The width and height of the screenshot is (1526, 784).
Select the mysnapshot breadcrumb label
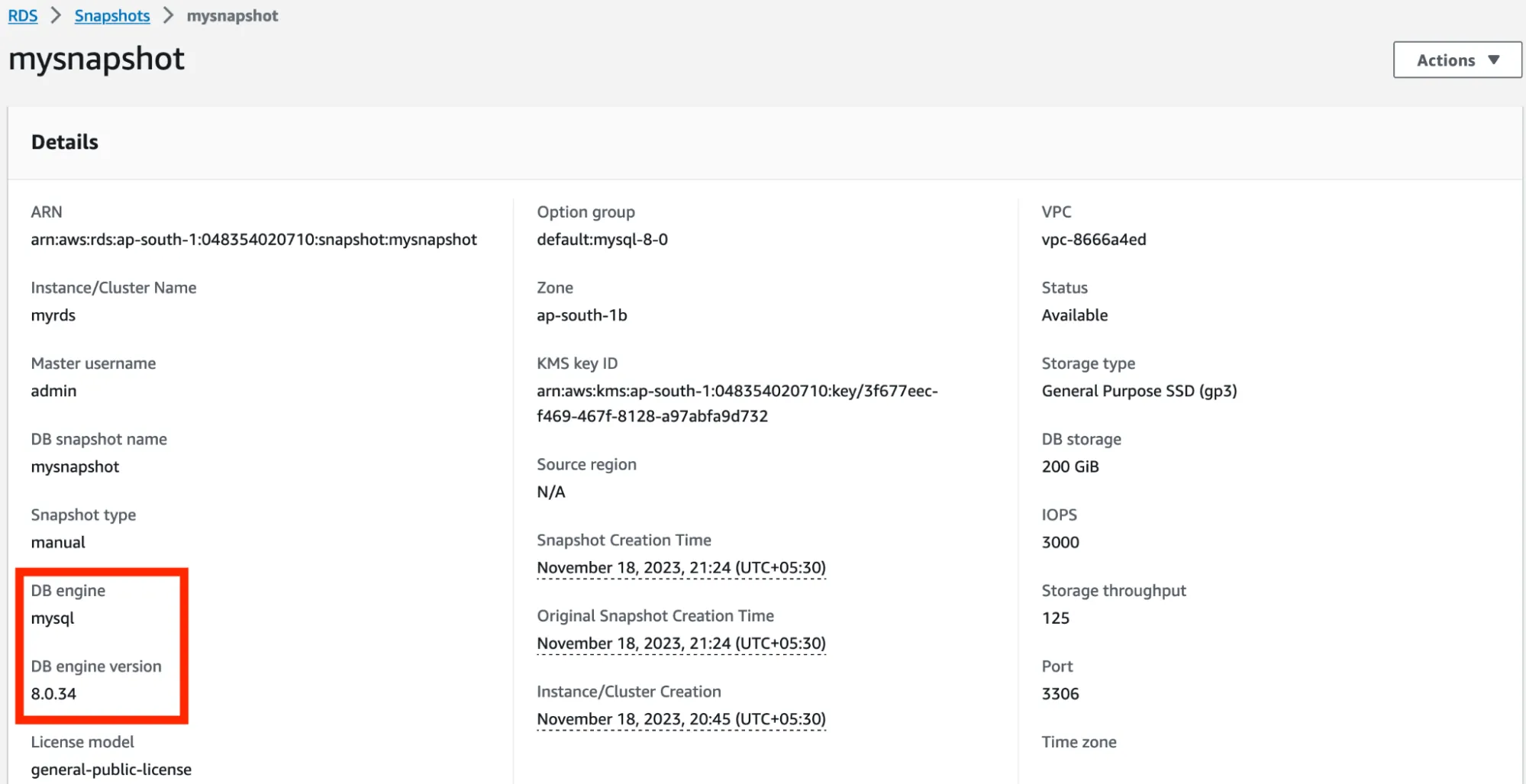(233, 15)
